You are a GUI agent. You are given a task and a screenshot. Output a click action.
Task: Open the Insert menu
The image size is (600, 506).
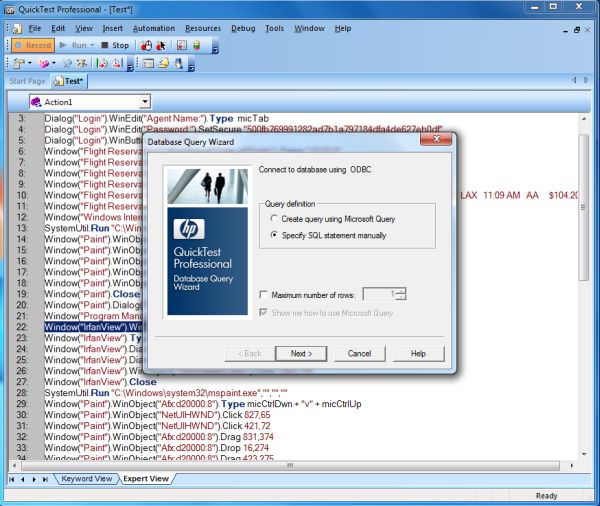pos(112,29)
